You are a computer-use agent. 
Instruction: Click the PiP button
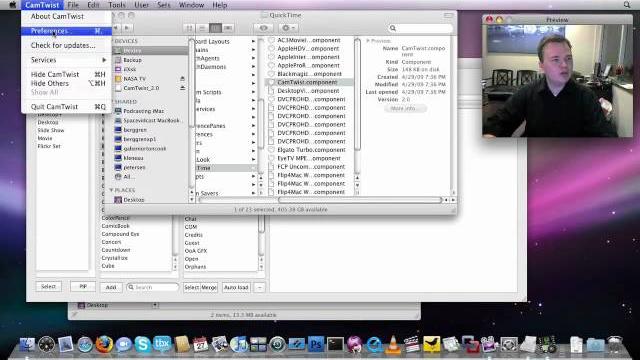tap(83, 287)
